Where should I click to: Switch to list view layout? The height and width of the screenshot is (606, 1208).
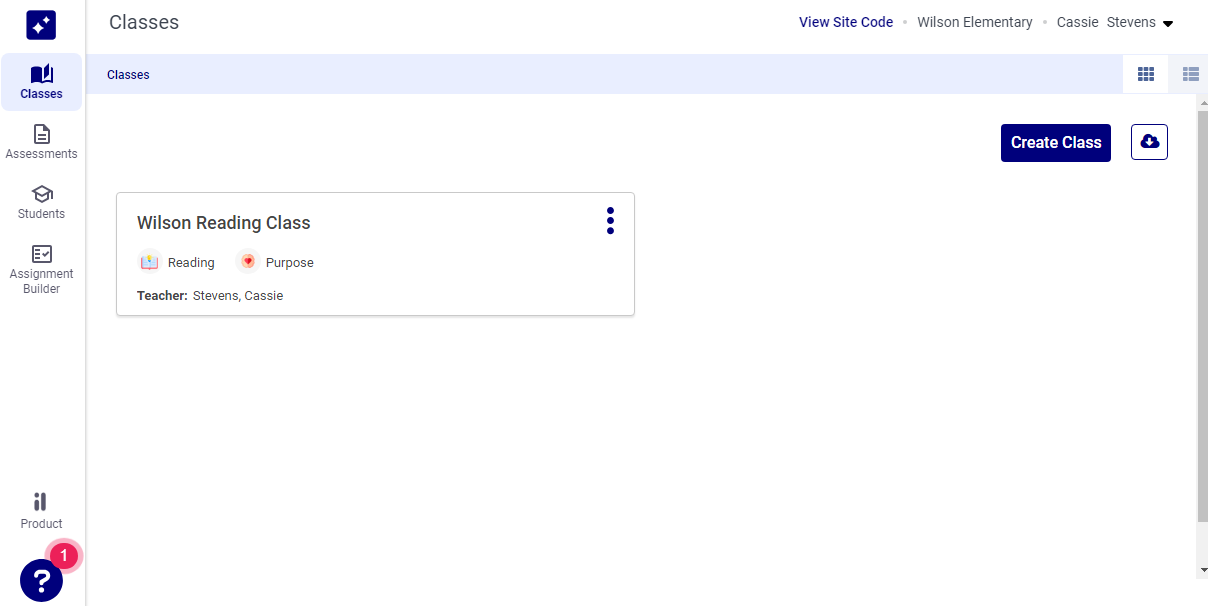point(1190,74)
